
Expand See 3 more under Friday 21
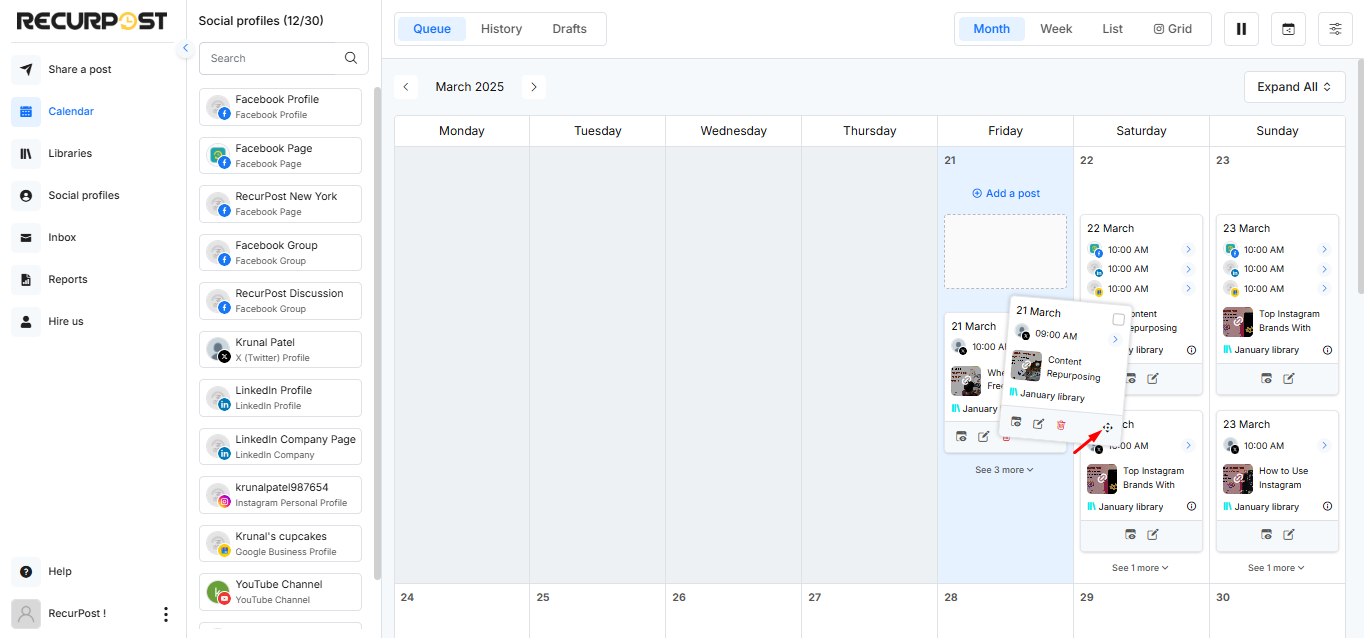tap(1005, 470)
